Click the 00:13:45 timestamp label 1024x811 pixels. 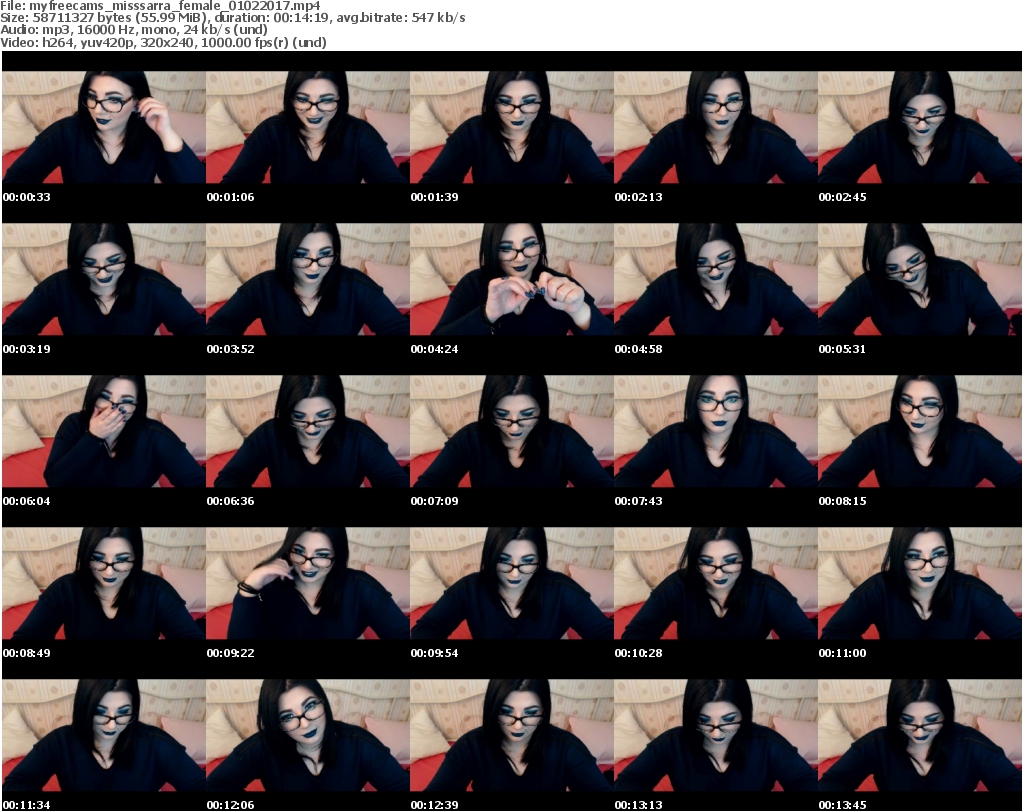coord(842,805)
